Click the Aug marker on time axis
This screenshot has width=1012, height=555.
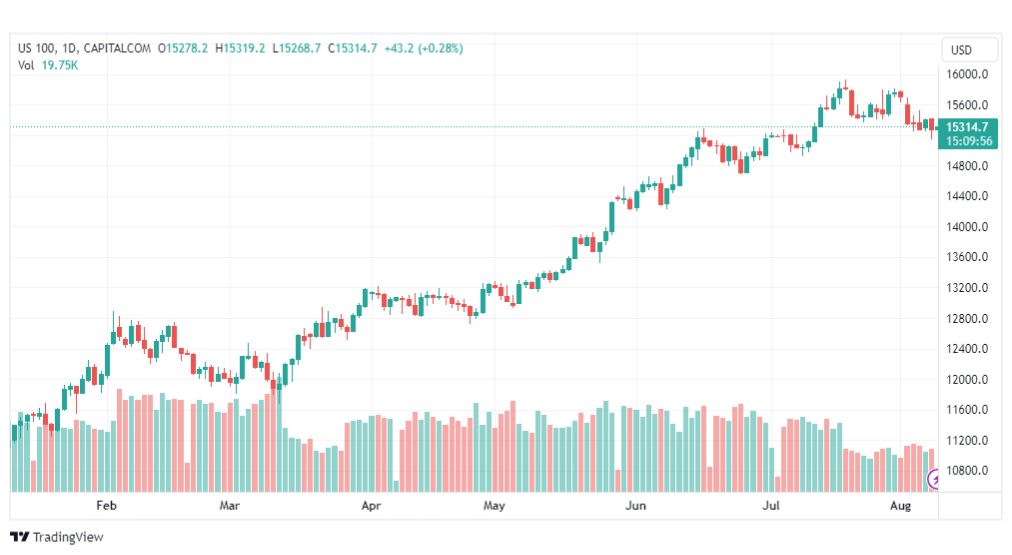pos(900,505)
